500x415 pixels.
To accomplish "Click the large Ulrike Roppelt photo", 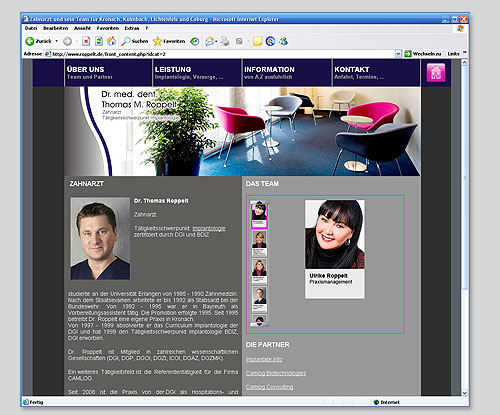I will point(335,234).
